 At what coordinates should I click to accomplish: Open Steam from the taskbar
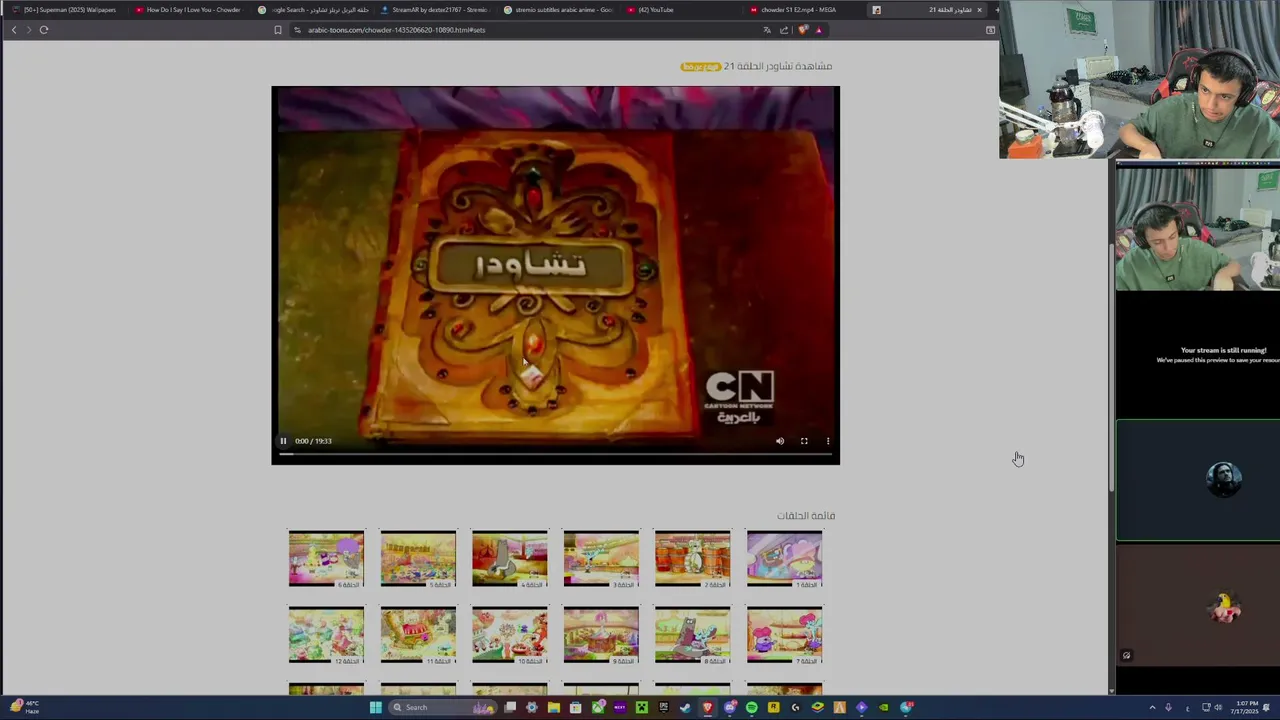click(685, 707)
